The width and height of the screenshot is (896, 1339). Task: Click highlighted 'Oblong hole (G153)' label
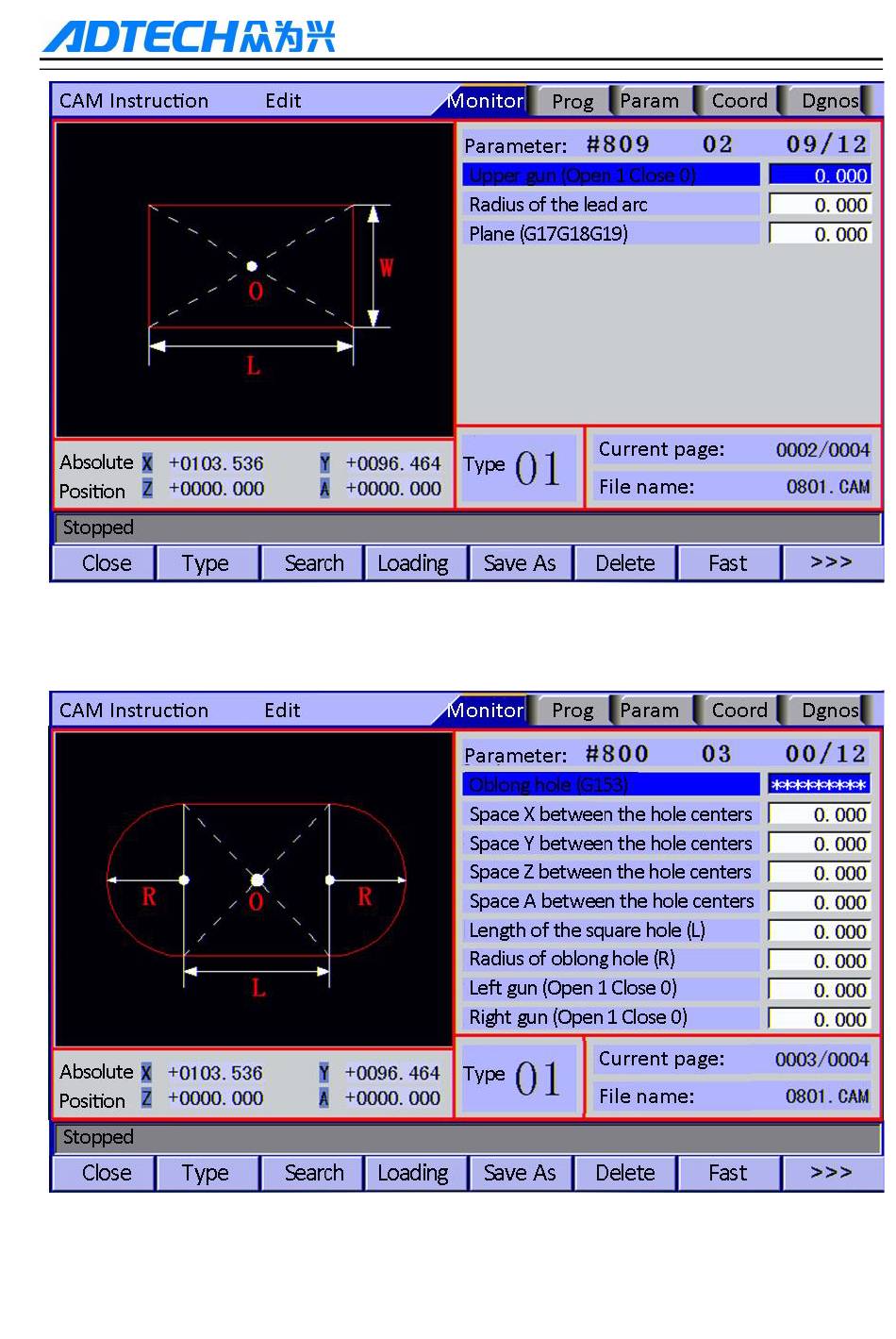pyautogui.click(x=611, y=785)
